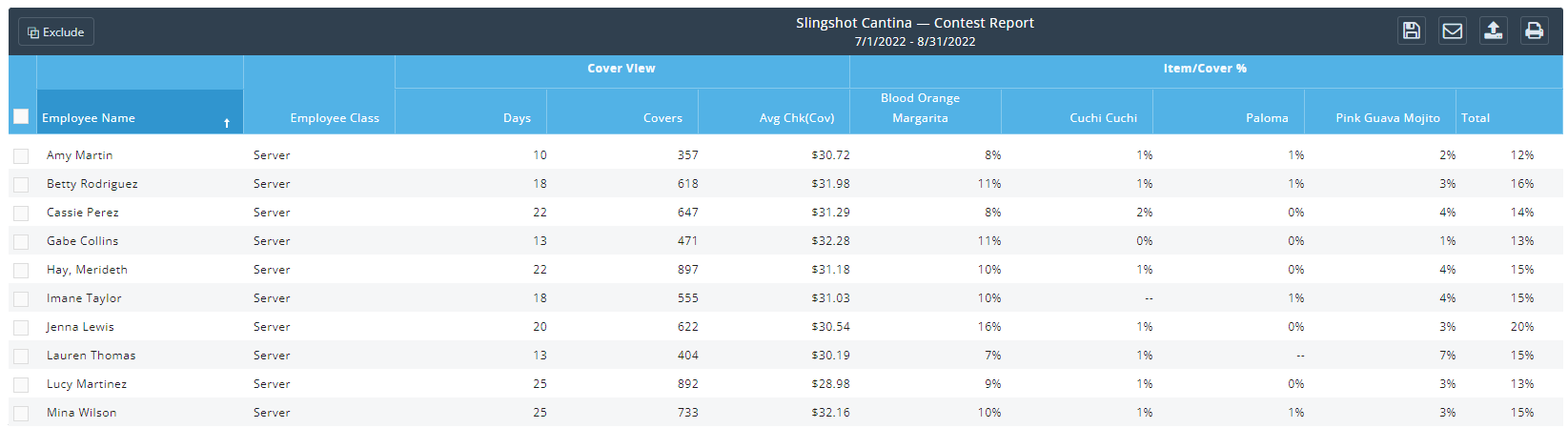This screenshot has width=1568, height=428.
Task: Click the export upload icon
Action: pos(1494,31)
